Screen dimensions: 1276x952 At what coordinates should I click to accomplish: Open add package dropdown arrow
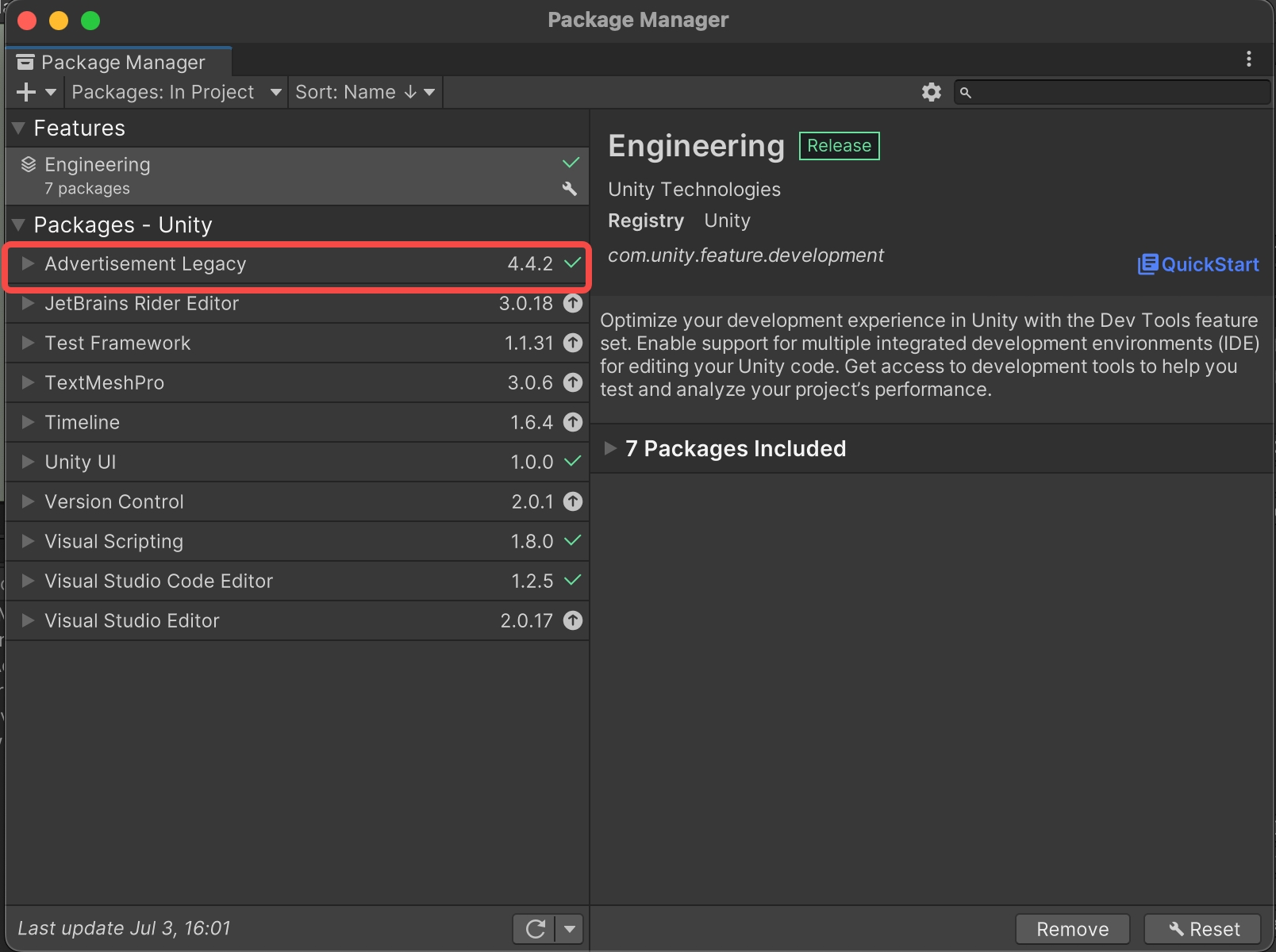[x=51, y=92]
